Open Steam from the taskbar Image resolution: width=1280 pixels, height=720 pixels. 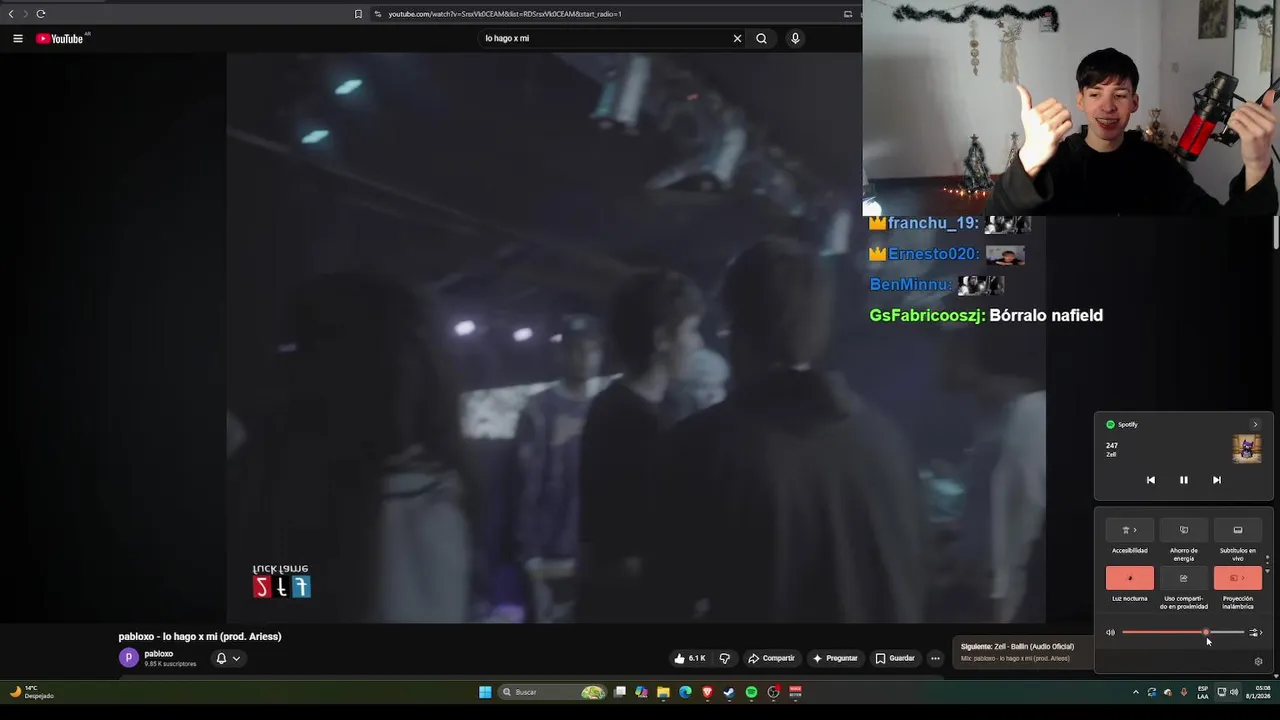coord(729,692)
